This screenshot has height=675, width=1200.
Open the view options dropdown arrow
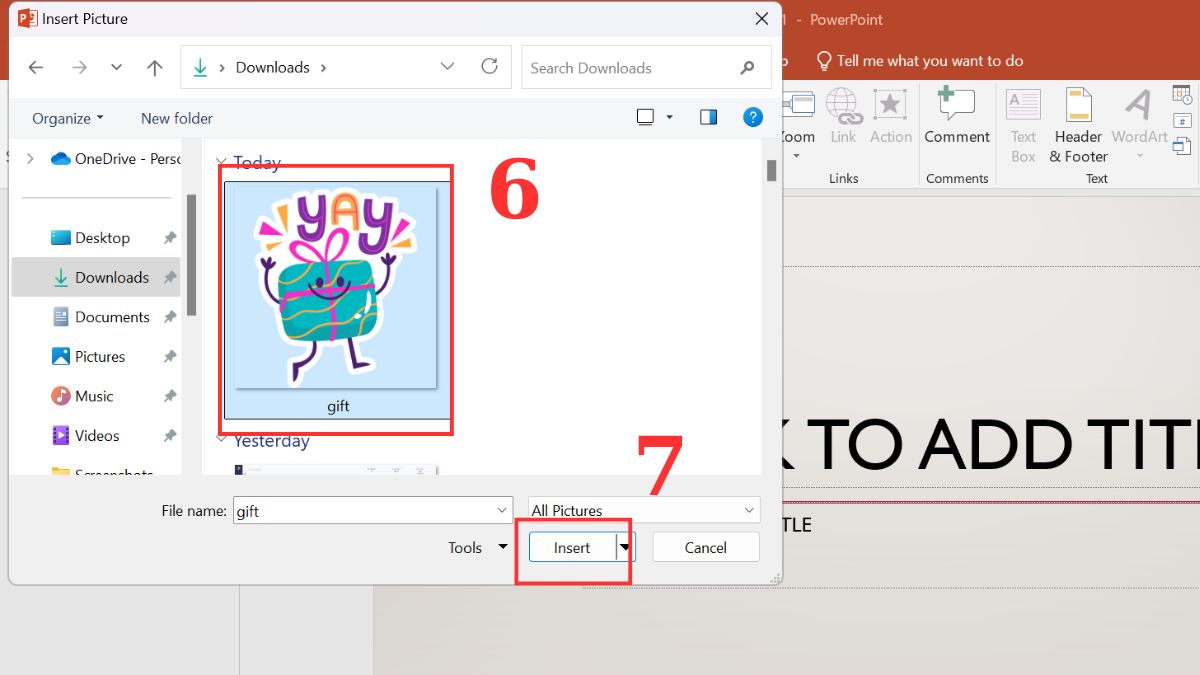click(670, 118)
